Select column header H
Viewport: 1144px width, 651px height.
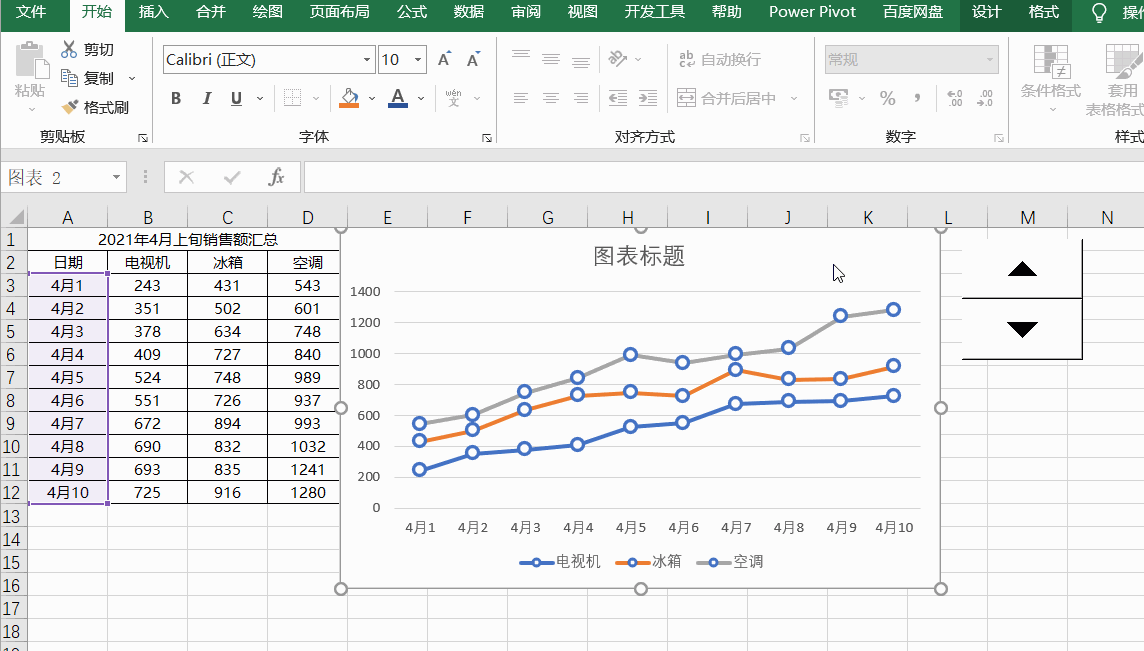point(627,217)
